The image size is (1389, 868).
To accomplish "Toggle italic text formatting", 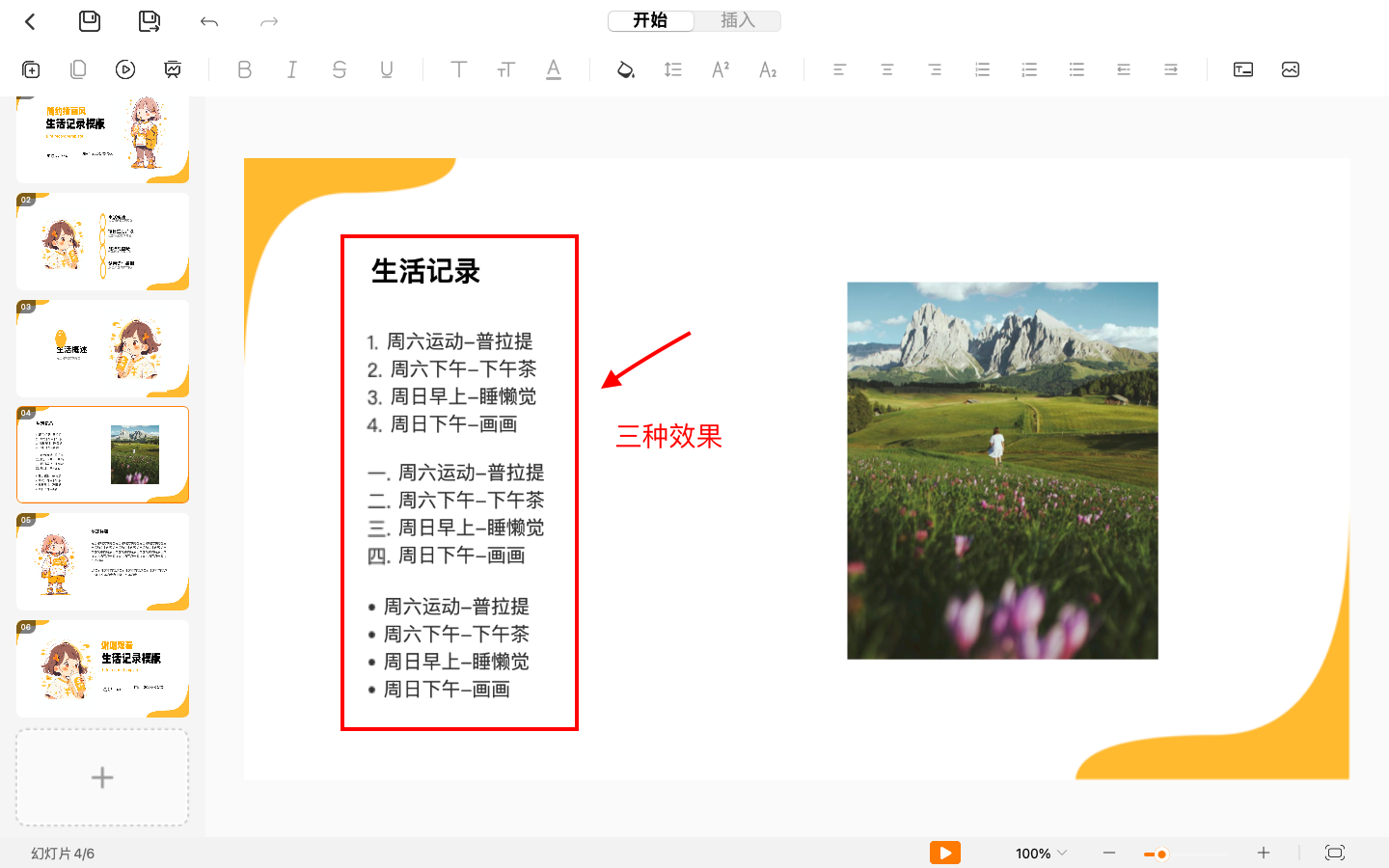I will click(x=291, y=68).
